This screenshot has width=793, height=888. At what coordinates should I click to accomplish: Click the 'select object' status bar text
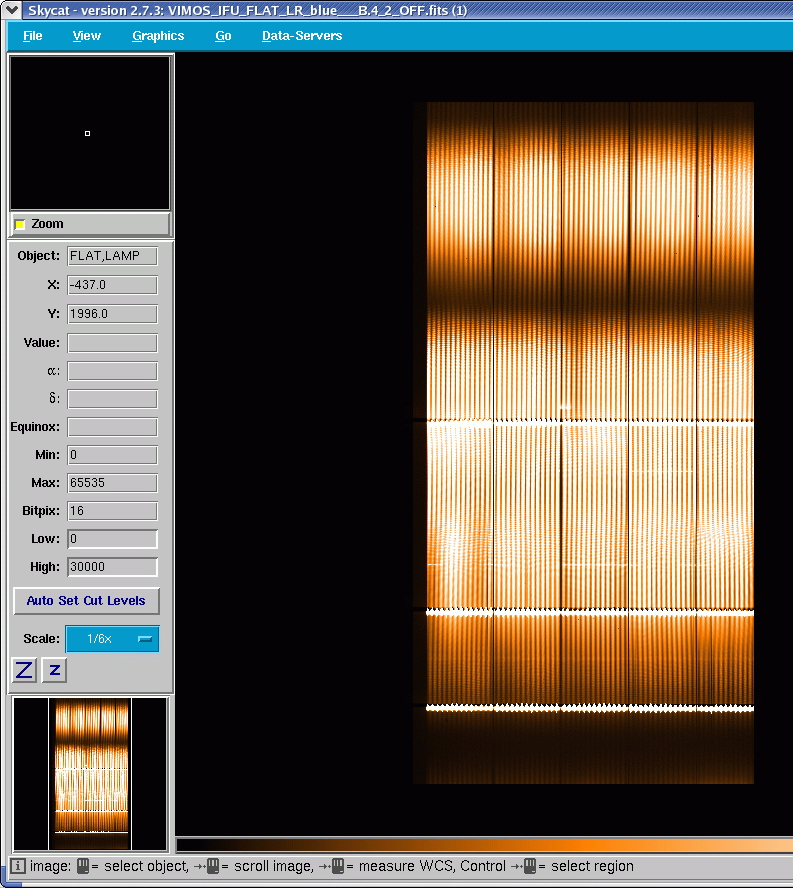pos(146,866)
